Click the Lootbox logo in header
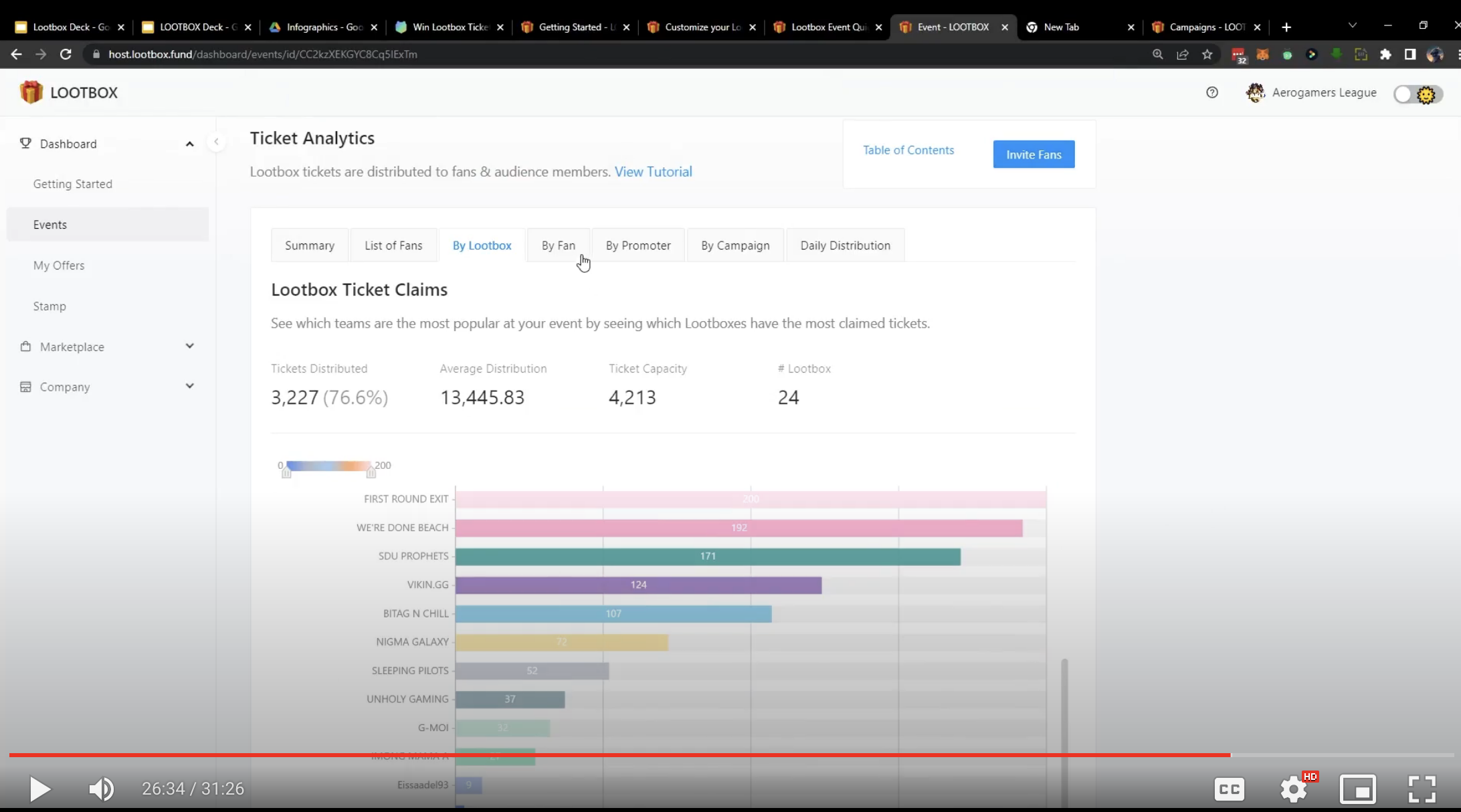 [x=68, y=92]
